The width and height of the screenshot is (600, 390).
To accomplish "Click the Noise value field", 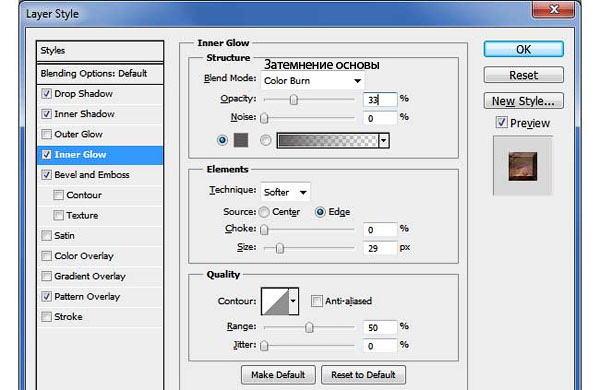I will pos(380,118).
